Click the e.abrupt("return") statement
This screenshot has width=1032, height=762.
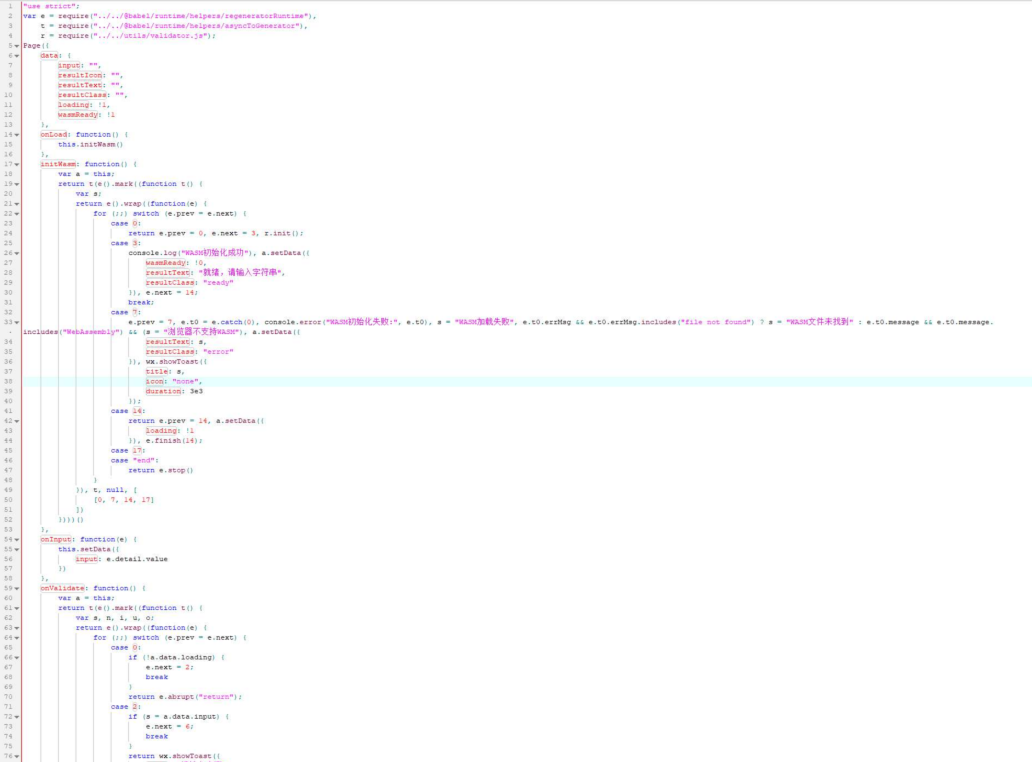pyautogui.click(x=185, y=697)
